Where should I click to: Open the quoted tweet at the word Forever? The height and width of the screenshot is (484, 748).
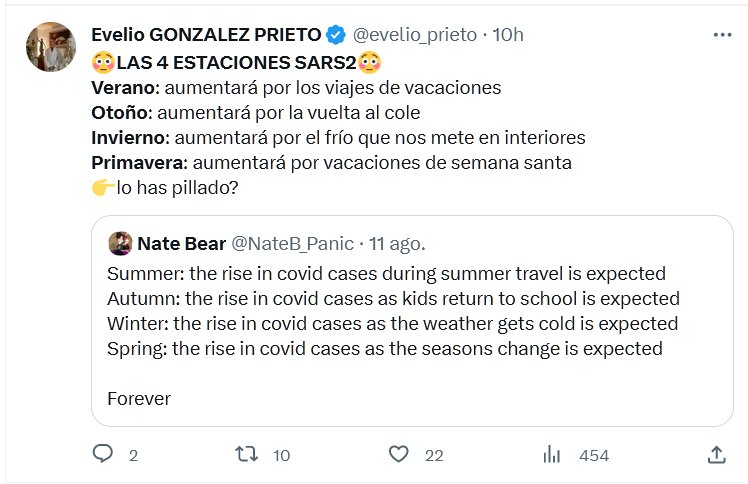pos(139,398)
